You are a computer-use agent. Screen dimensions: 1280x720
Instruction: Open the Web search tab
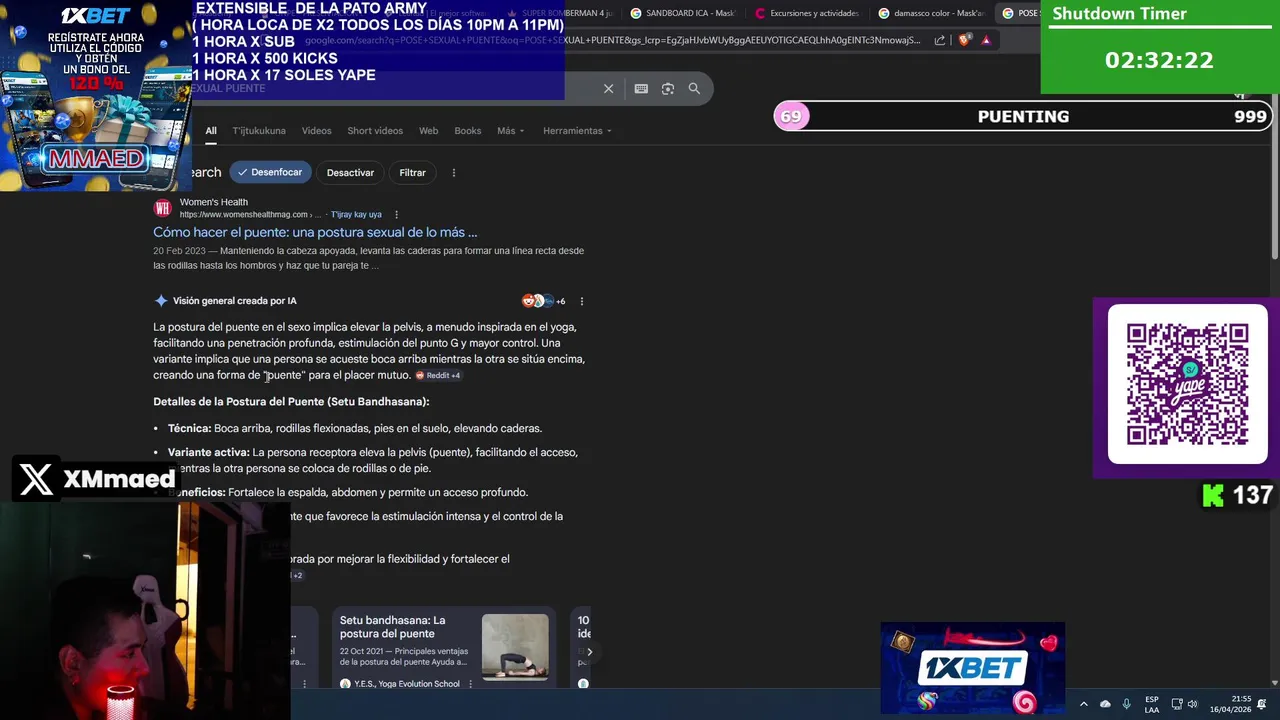[428, 131]
